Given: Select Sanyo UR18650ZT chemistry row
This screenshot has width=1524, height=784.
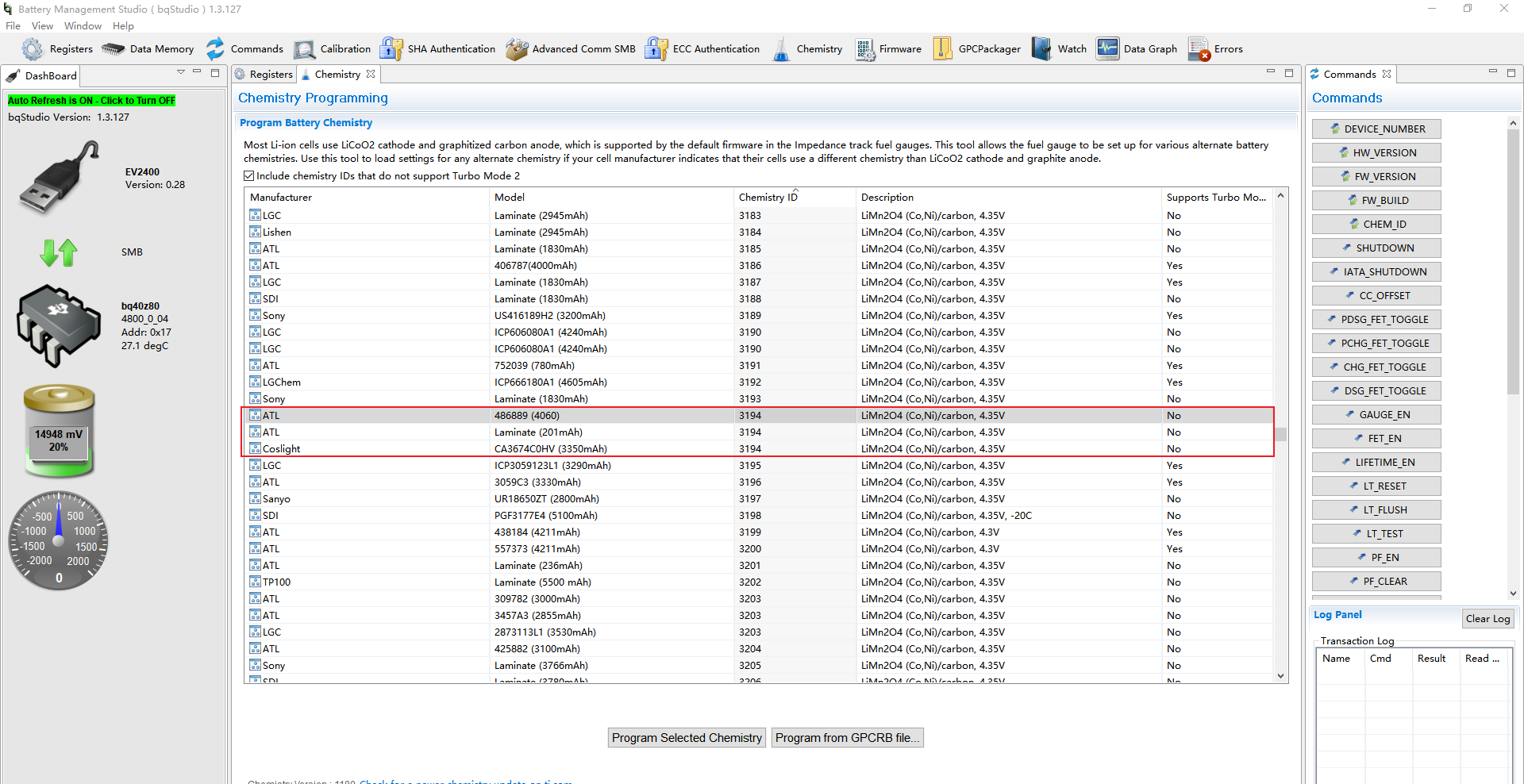Looking at the screenshot, I should pos(759,499).
